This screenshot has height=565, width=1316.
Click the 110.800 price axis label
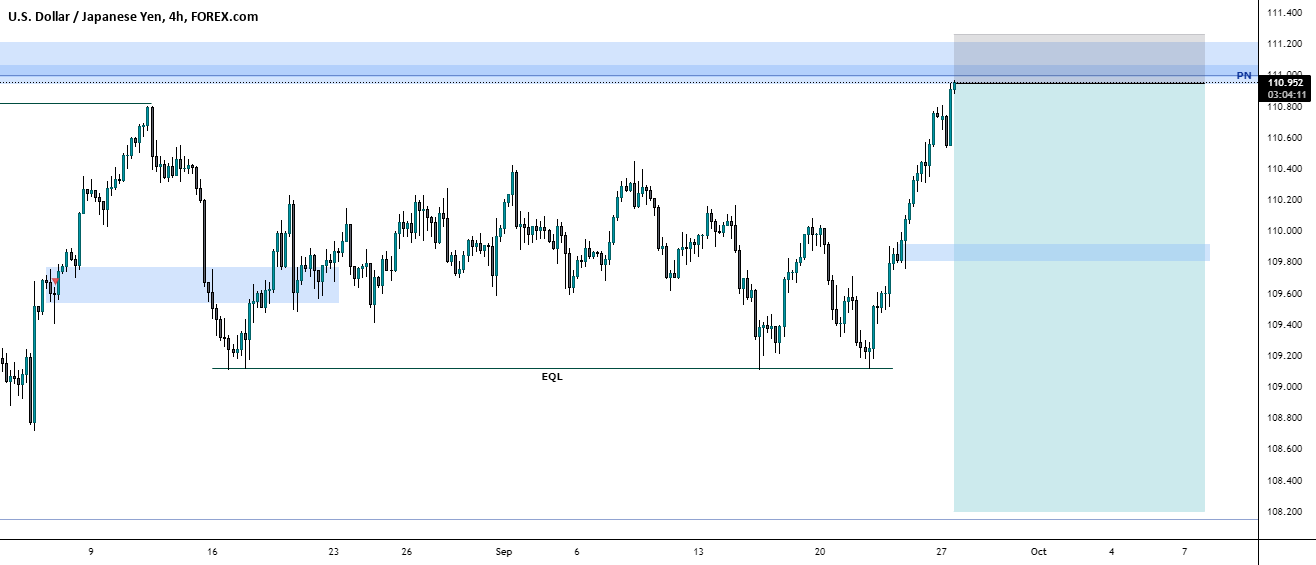coord(1284,107)
